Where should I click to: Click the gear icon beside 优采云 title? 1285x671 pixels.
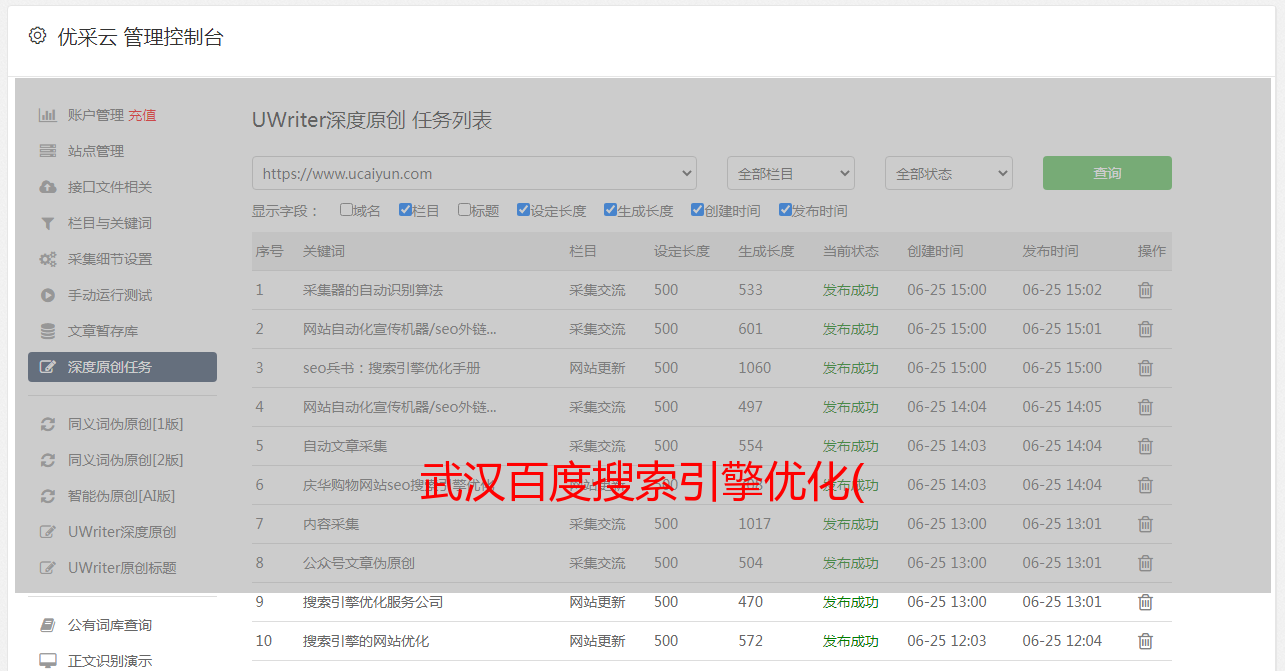[37, 36]
